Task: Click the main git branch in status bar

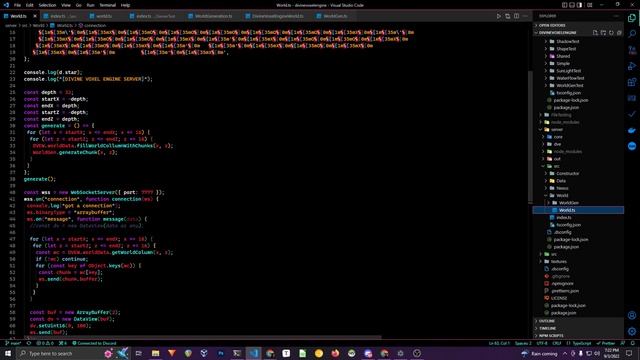Action: (x=13, y=344)
